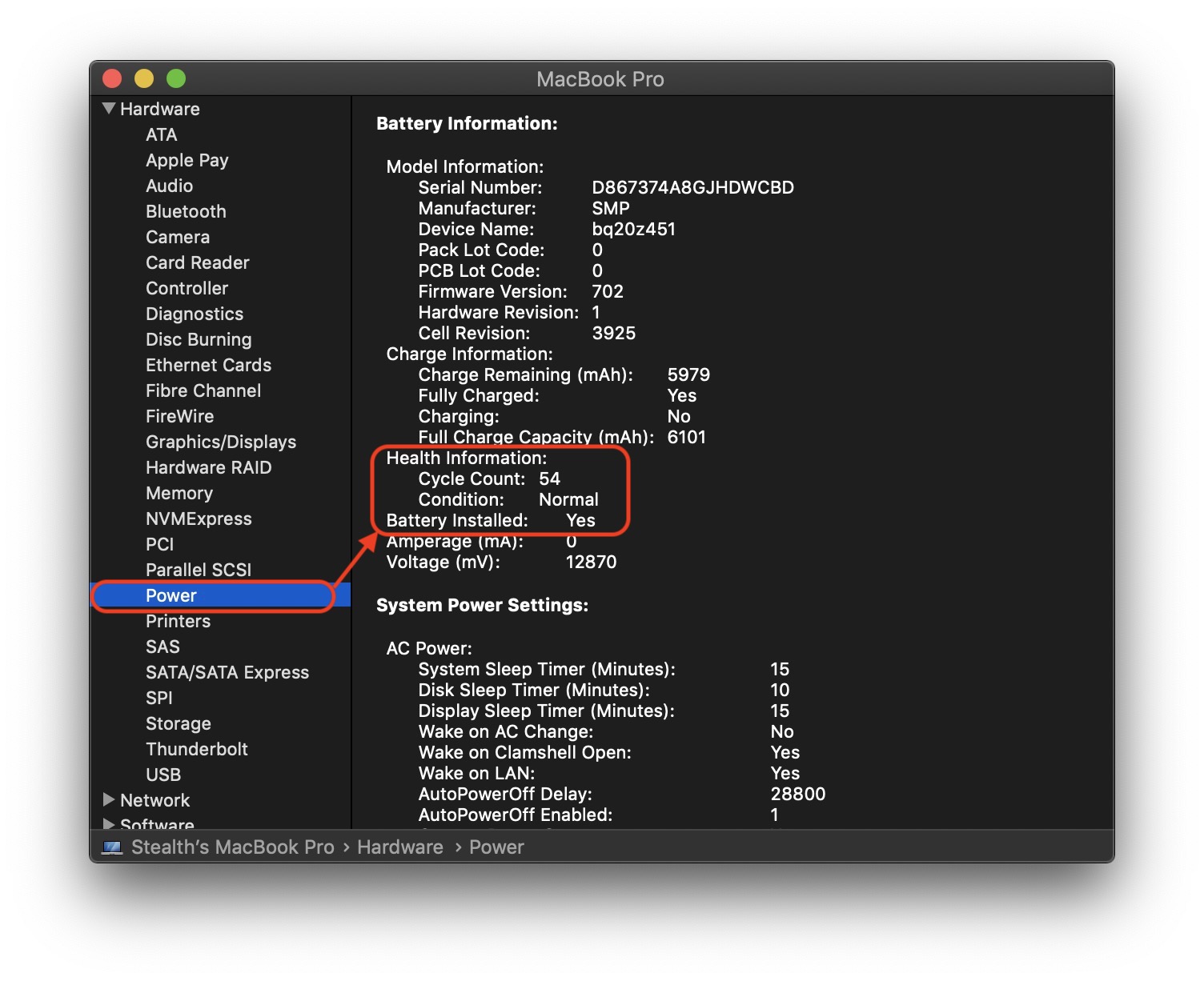Screen dimensions: 1204x981
Task: Open the NVMExpress entry
Action: pos(199,519)
